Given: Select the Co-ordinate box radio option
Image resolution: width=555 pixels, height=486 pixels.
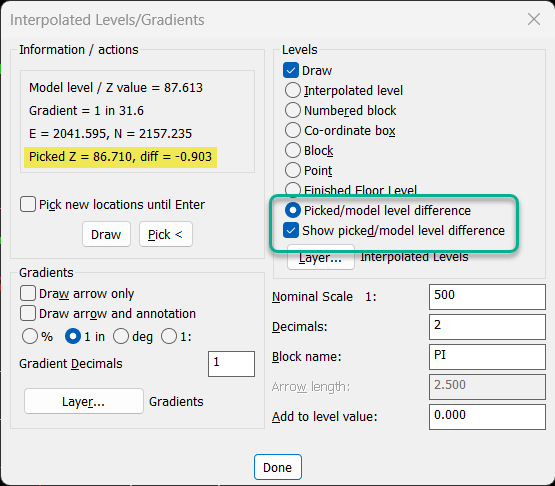Looking at the screenshot, I should tap(293, 130).
